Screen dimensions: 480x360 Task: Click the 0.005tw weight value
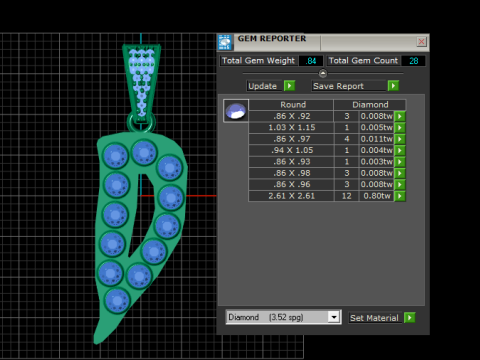tap(377, 128)
